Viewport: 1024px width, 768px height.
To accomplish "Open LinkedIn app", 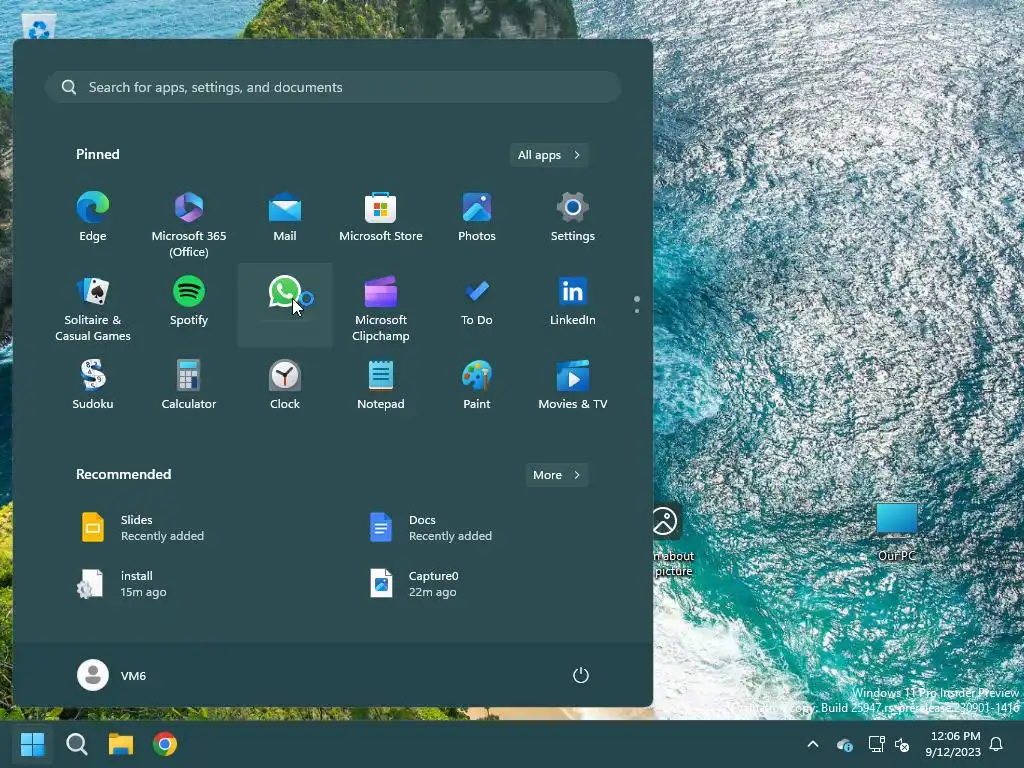I will click(573, 302).
